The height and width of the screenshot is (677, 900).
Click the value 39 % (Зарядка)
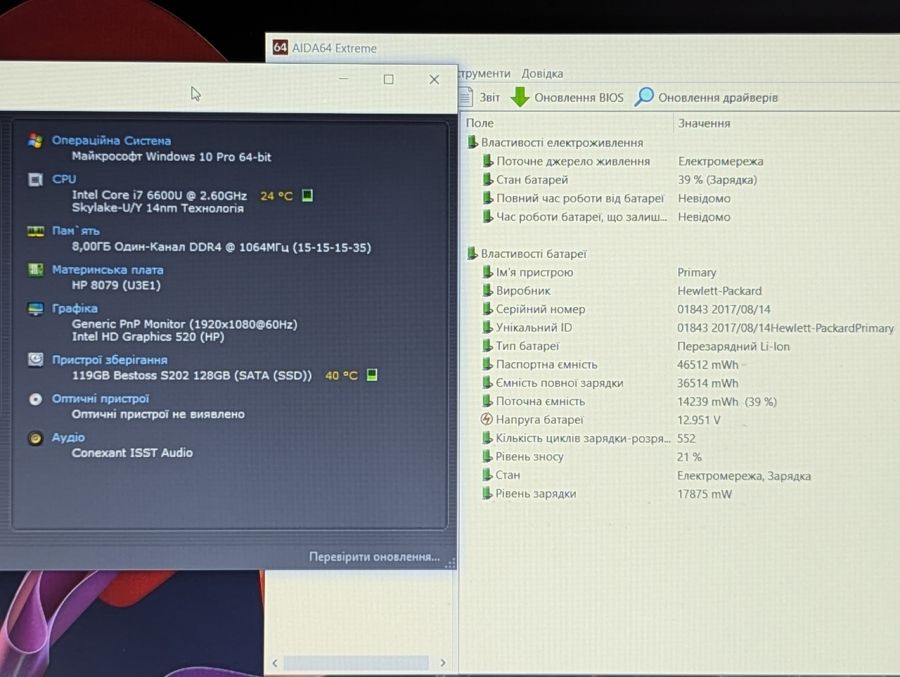pos(717,180)
